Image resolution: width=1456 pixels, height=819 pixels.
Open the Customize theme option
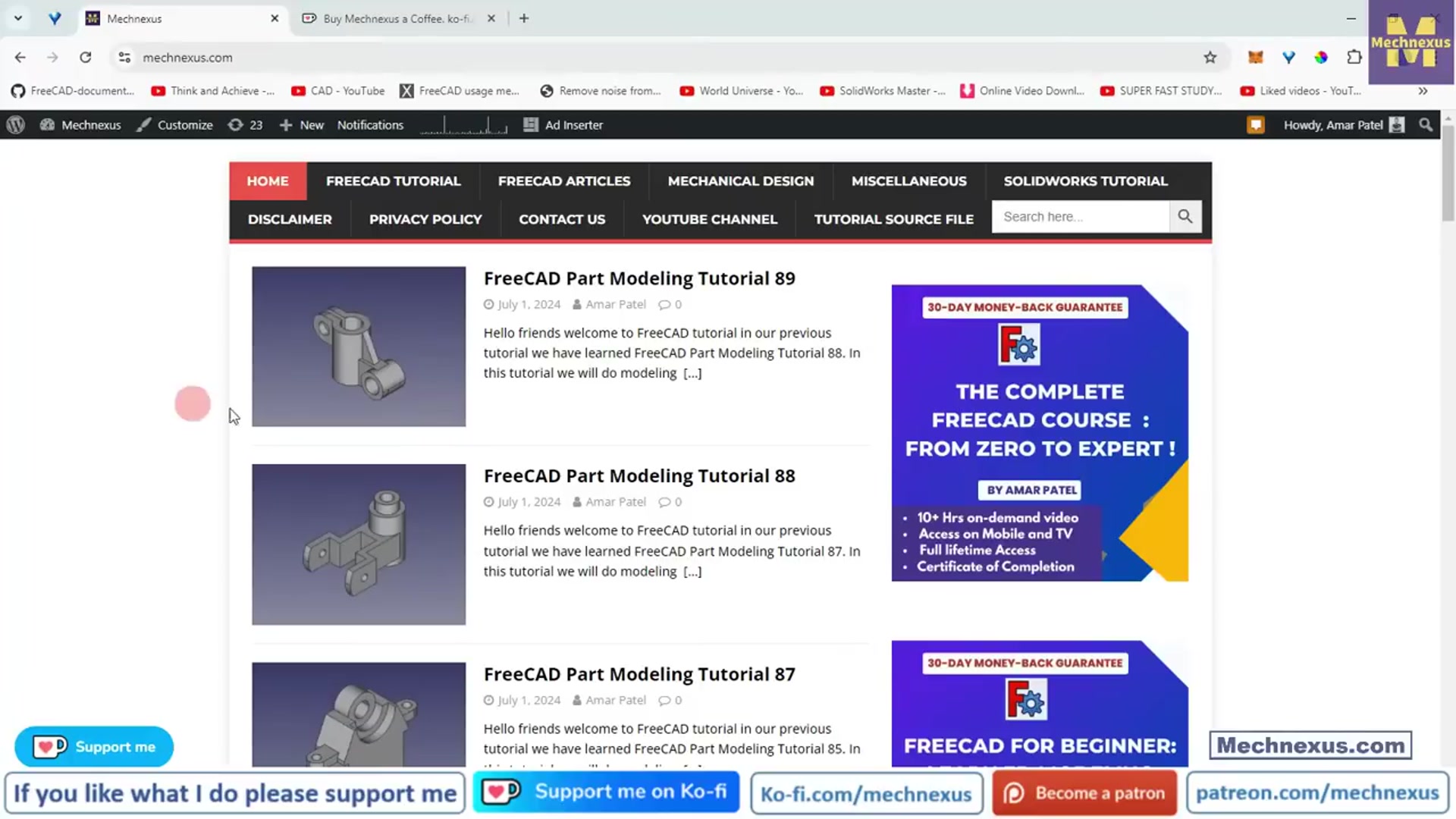[174, 125]
